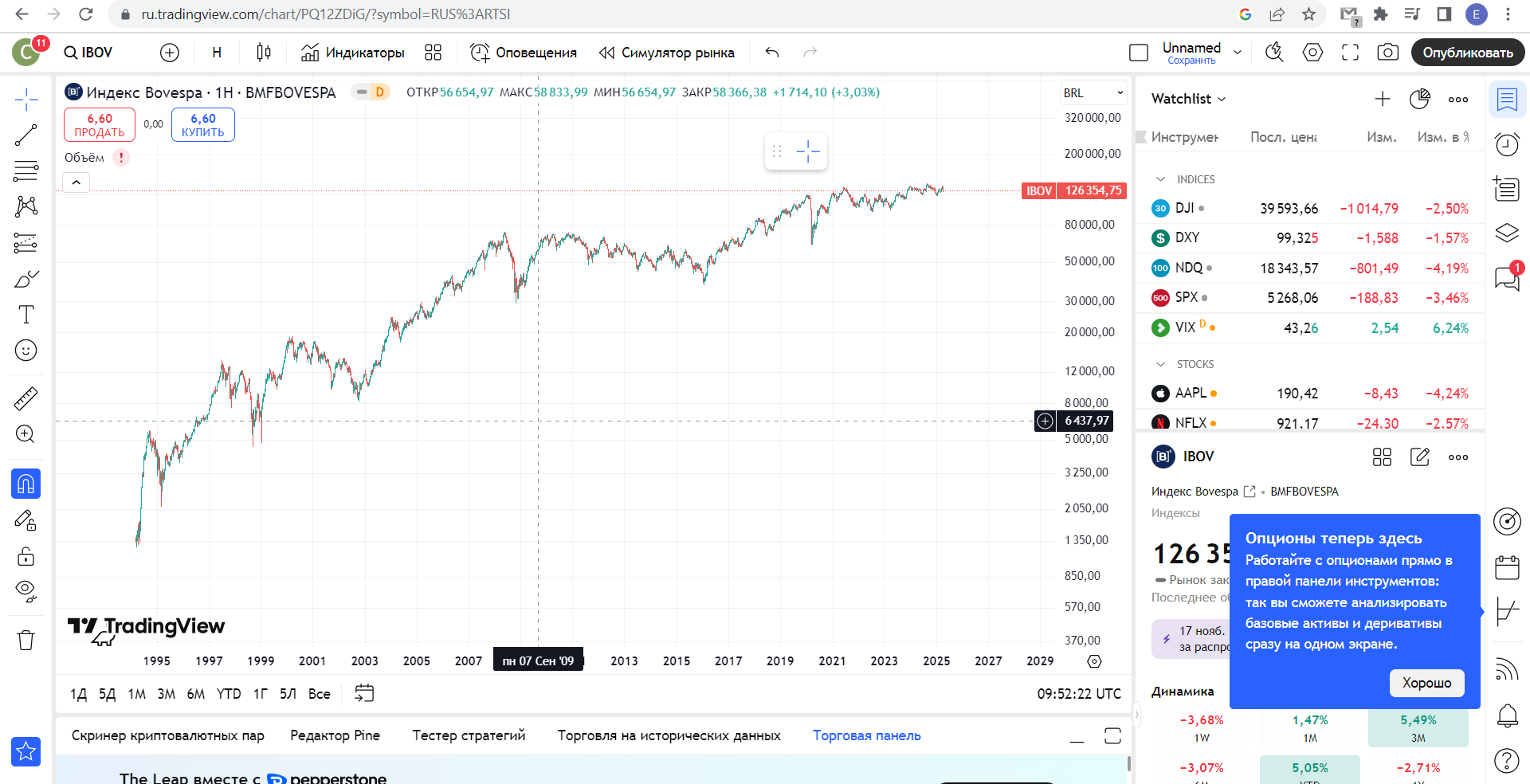Click the КУПИТЬ buy button
1530x784 pixels.
coord(203,125)
